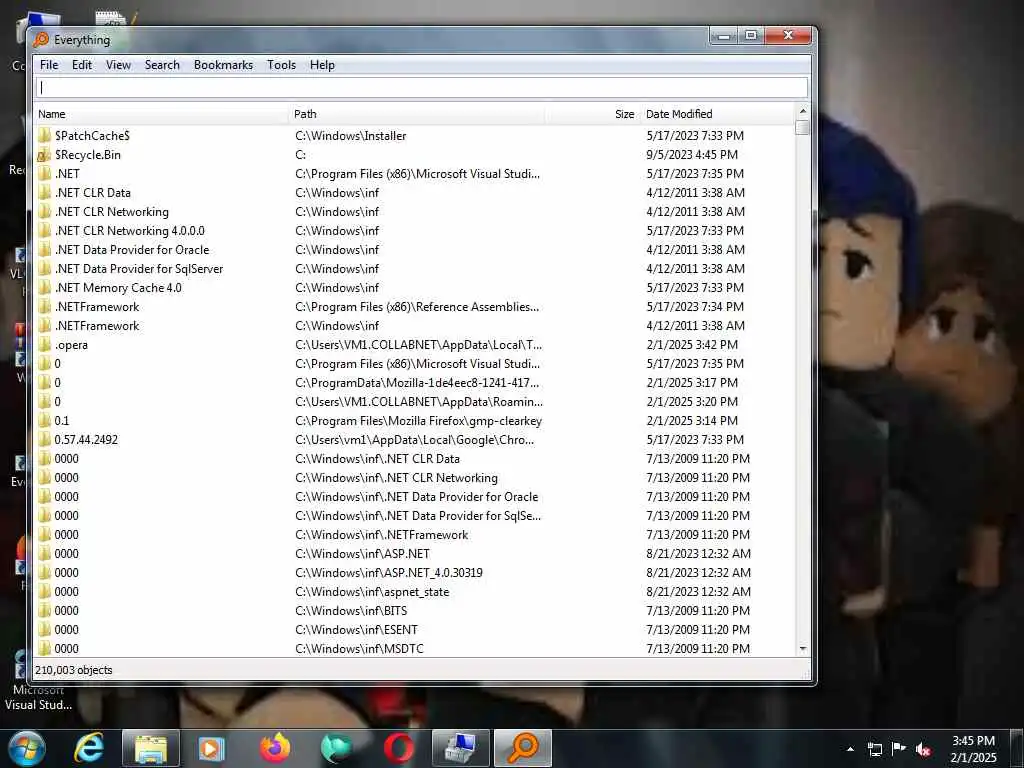The image size is (1024, 768).
Task: Select the .NET CLR Networking folder icon
Action: pos(44,212)
